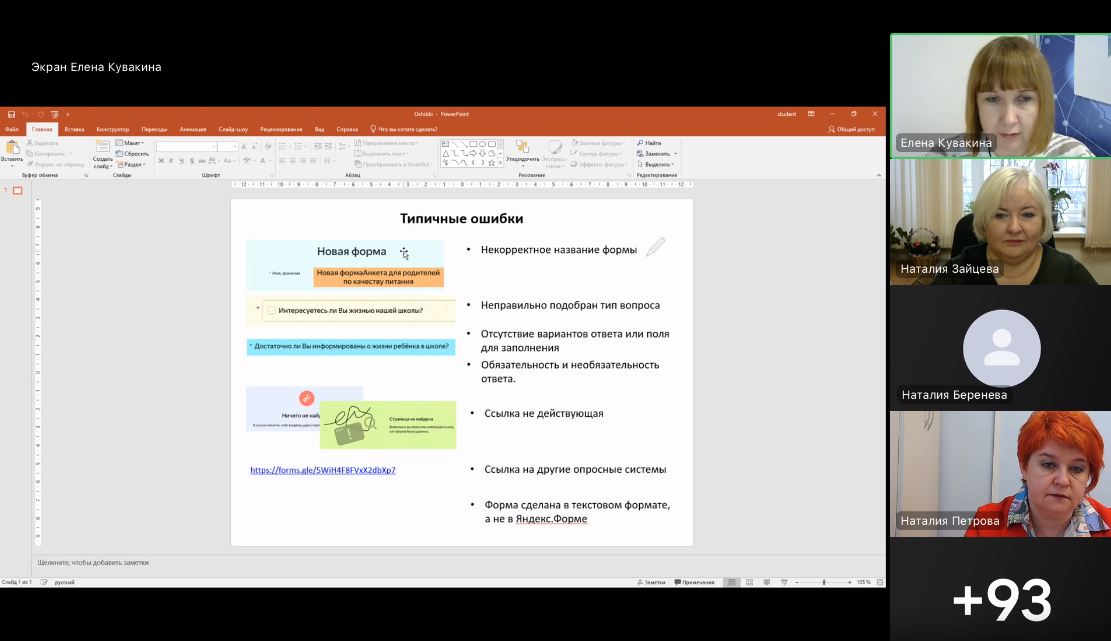Open the Рецензирование (Review) tab
Image resolution: width=1111 pixels, height=641 pixels.
[x=281, y=130]
